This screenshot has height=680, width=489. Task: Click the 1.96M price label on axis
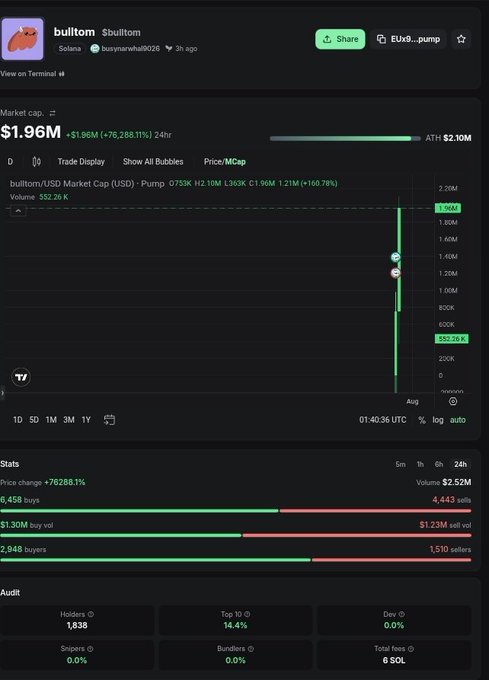pos(448,209)
